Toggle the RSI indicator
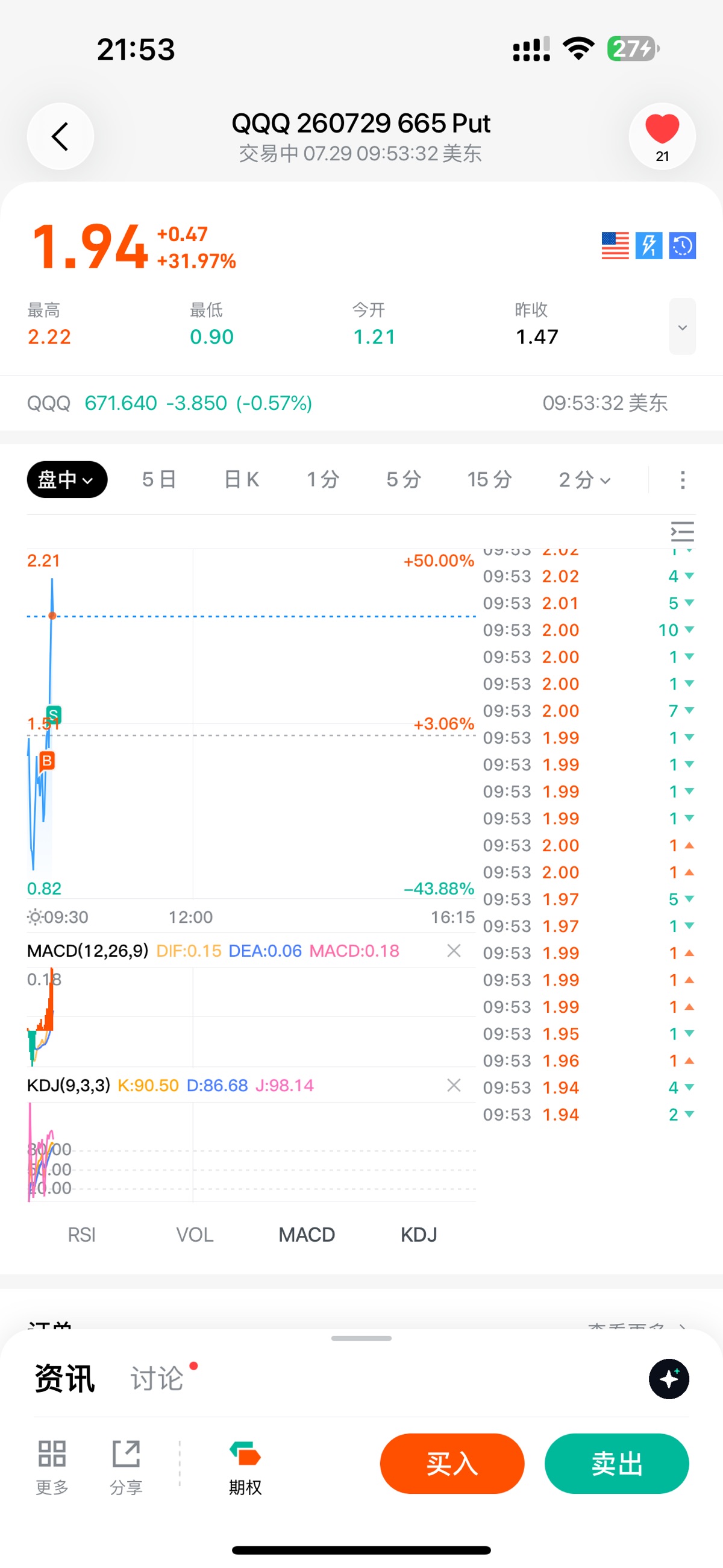This screenshot has height=1568, width=723. tap(81, 1235)
